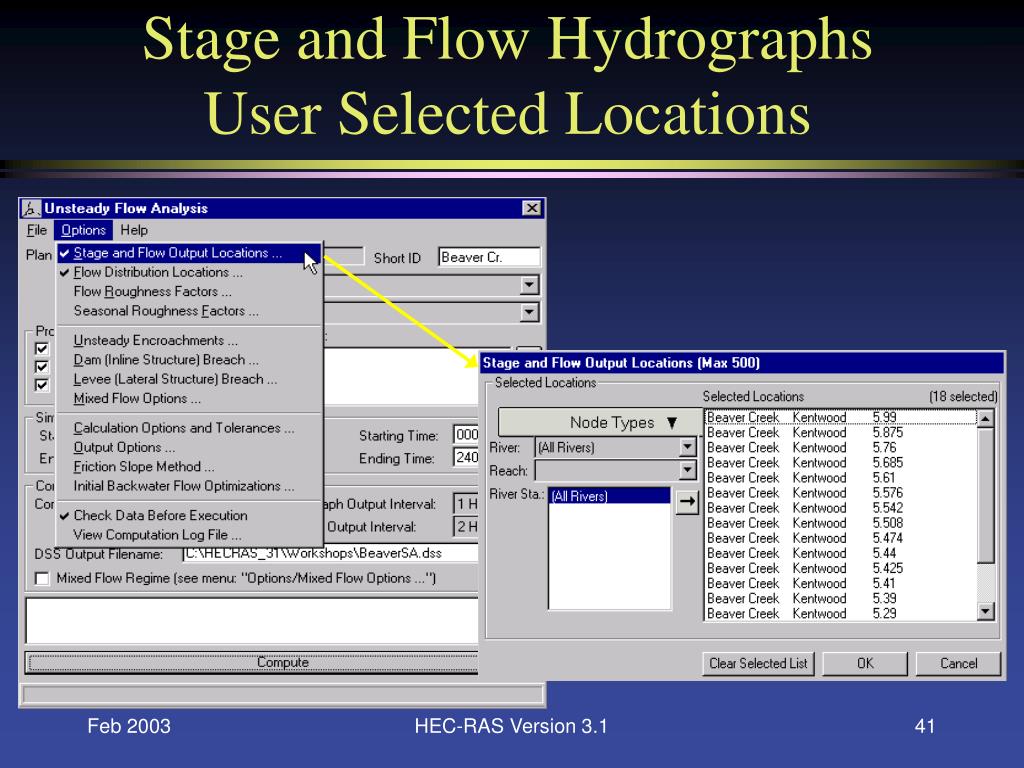This screenshot has height=768, width=1024.
Task: Choose Seasonal Roughness Factors option
Action: (x=189, y=311)
